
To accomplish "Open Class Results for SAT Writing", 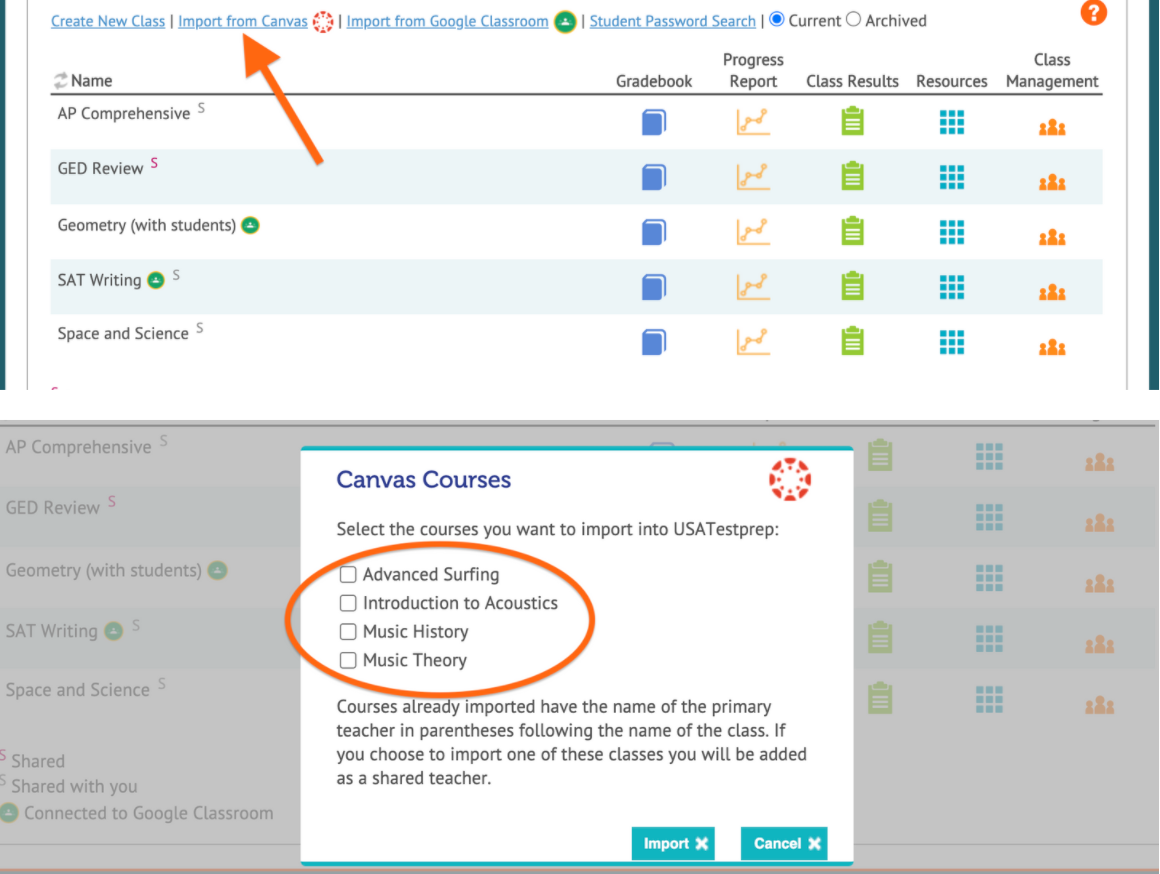I will pos(852,286).
